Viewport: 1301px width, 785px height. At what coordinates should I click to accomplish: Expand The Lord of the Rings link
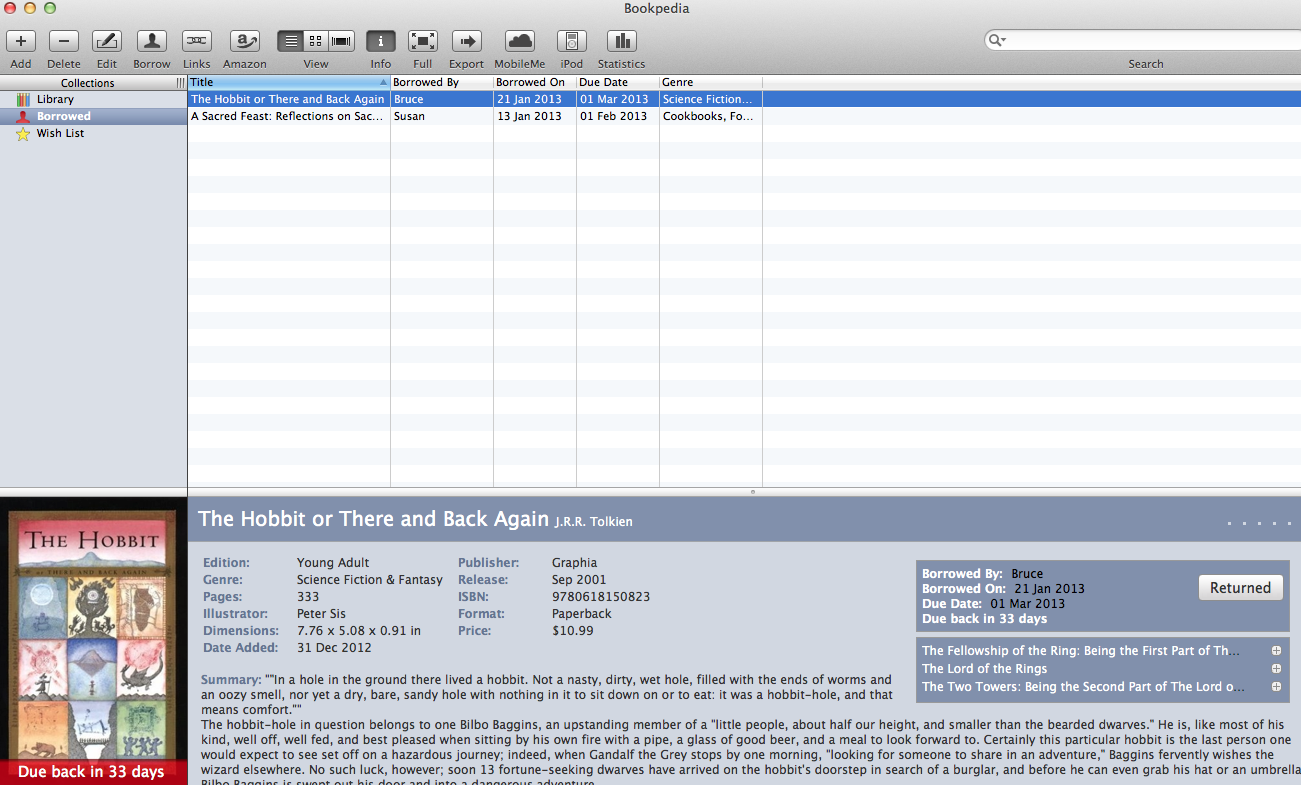tap(1276, 669)
